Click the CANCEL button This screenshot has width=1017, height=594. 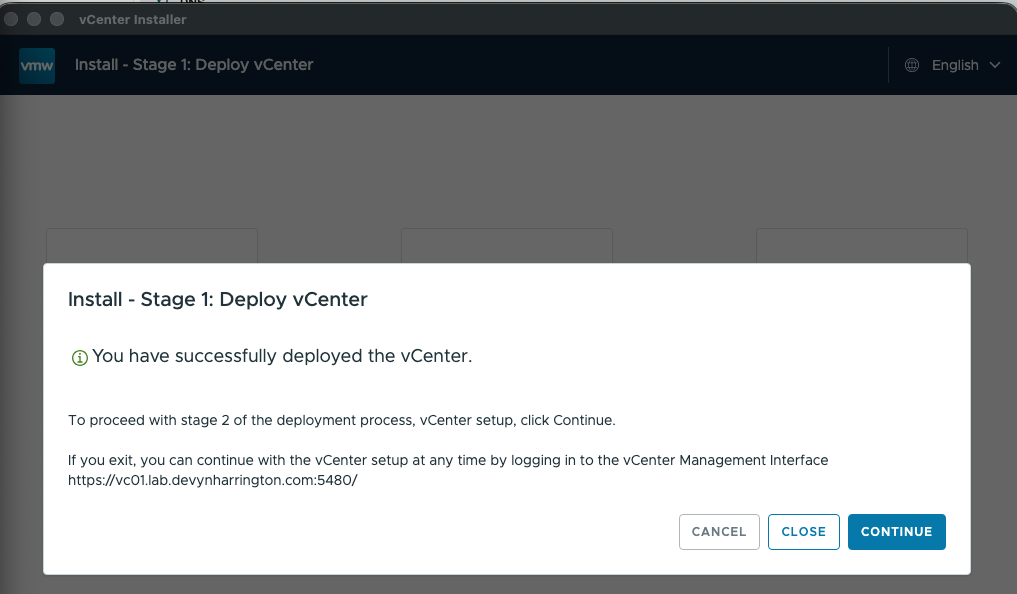click(x=719, y=532)
